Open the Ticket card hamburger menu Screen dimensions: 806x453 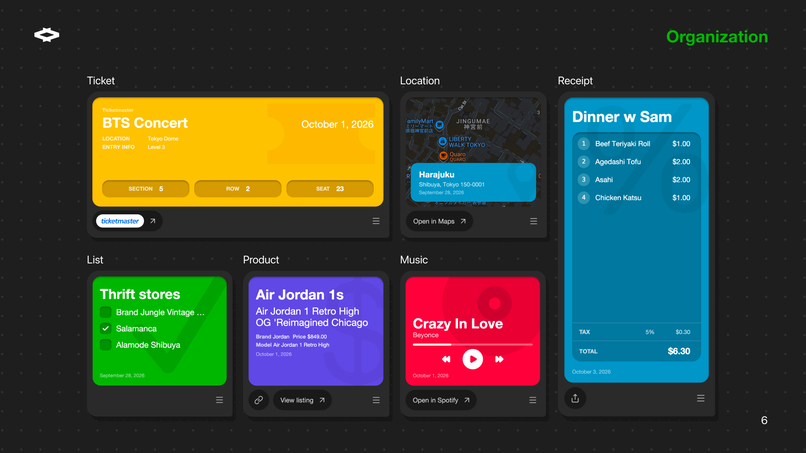tap(376, 221)
